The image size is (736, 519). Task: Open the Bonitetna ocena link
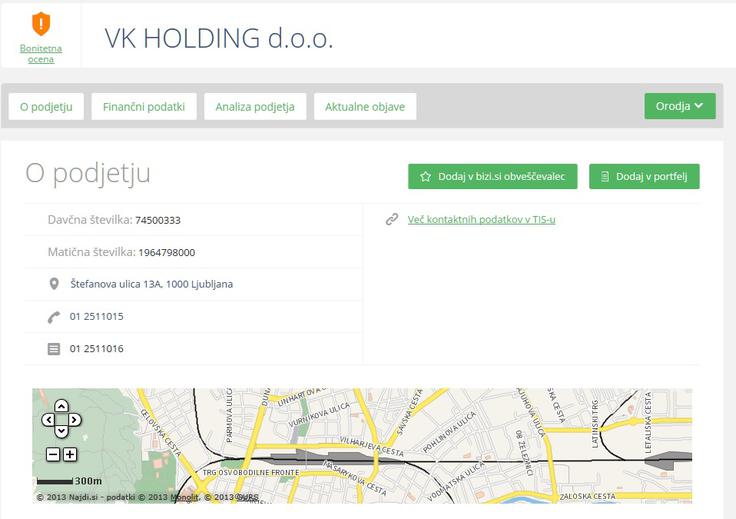[41, 53]
